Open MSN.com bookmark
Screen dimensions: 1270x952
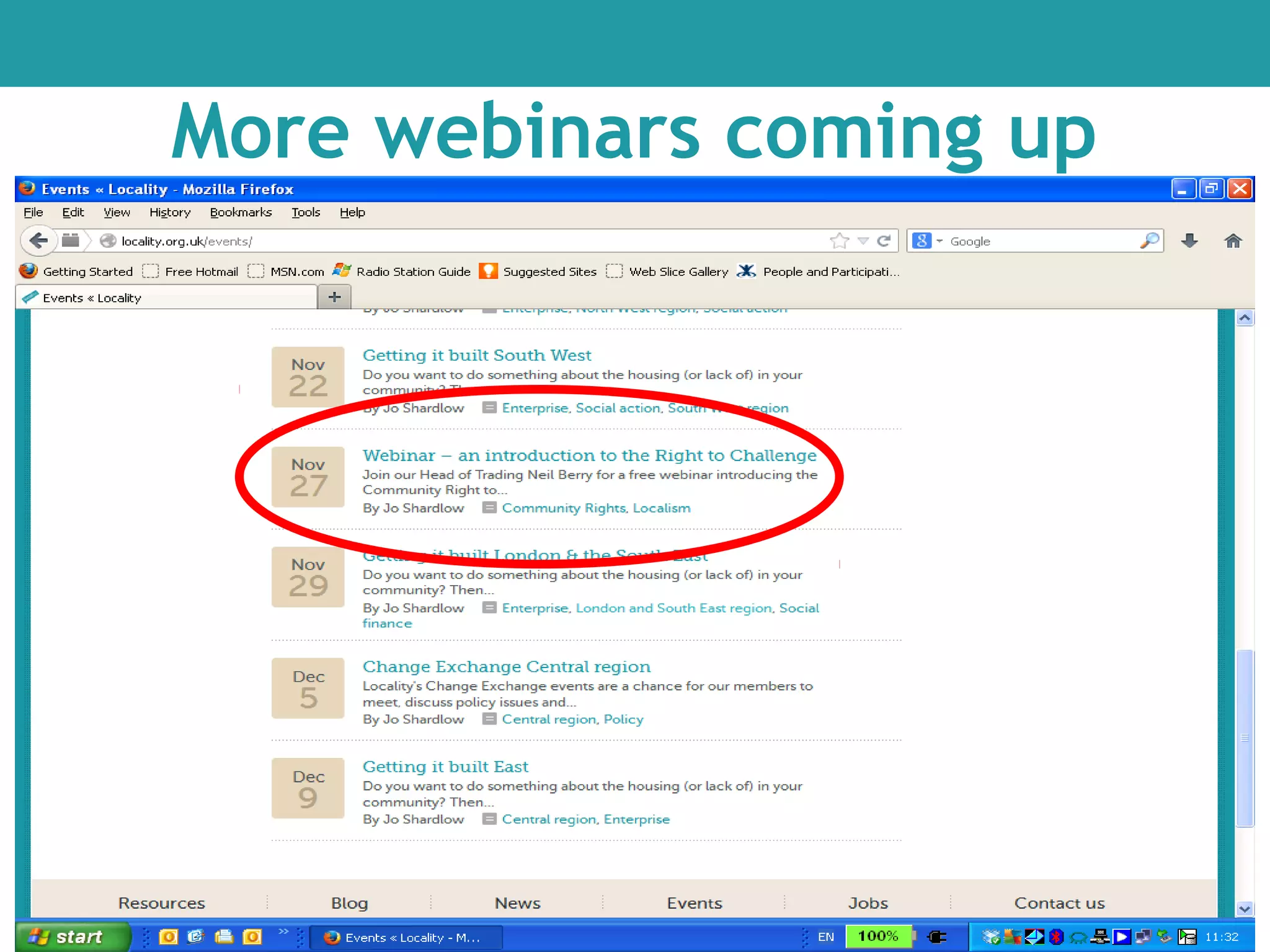point(286,271)
